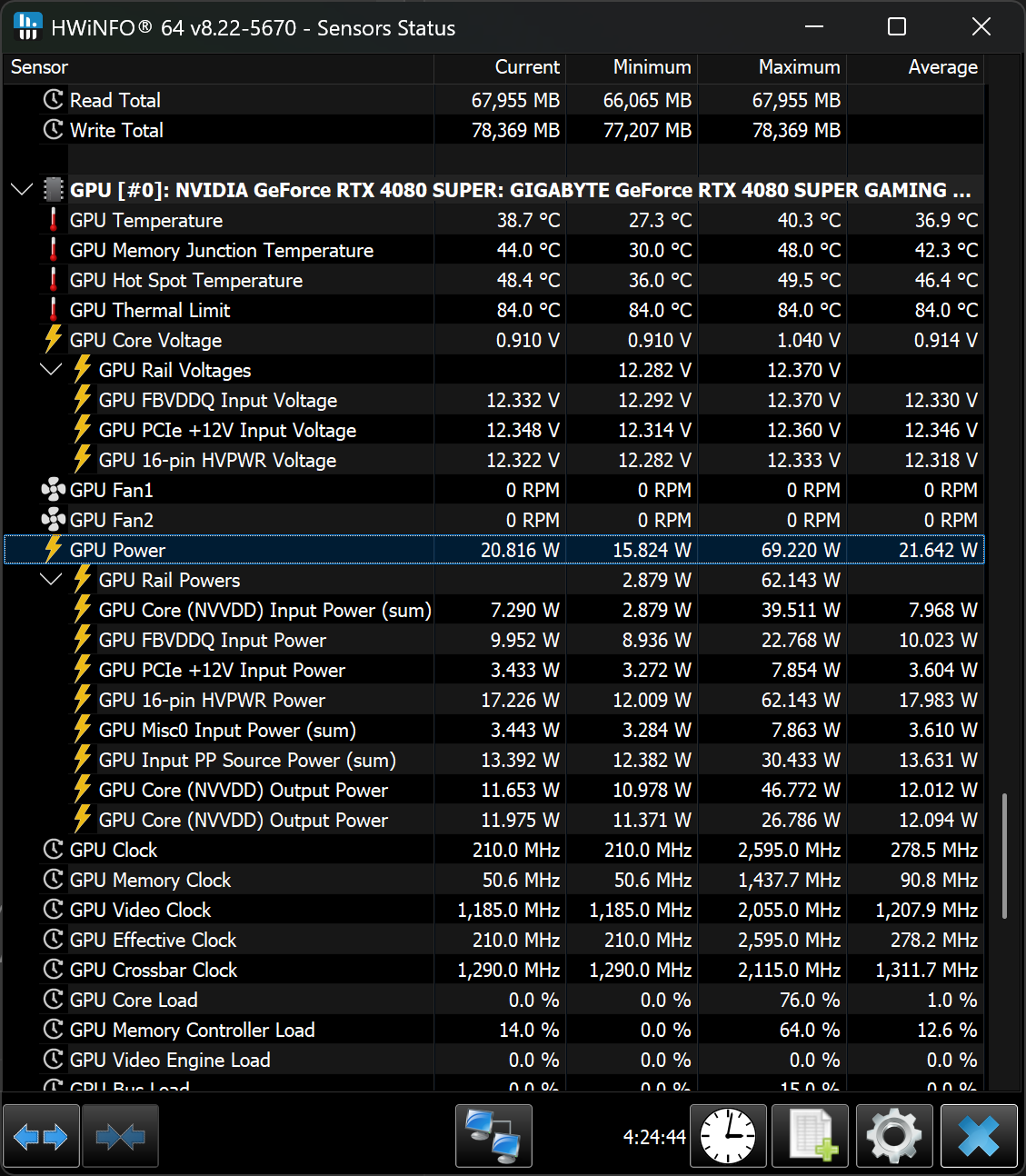The height and width of the screenshot is (1176, 1026).
Task: Click clock icon beside GPU Clock
Action: pos(54,850)
